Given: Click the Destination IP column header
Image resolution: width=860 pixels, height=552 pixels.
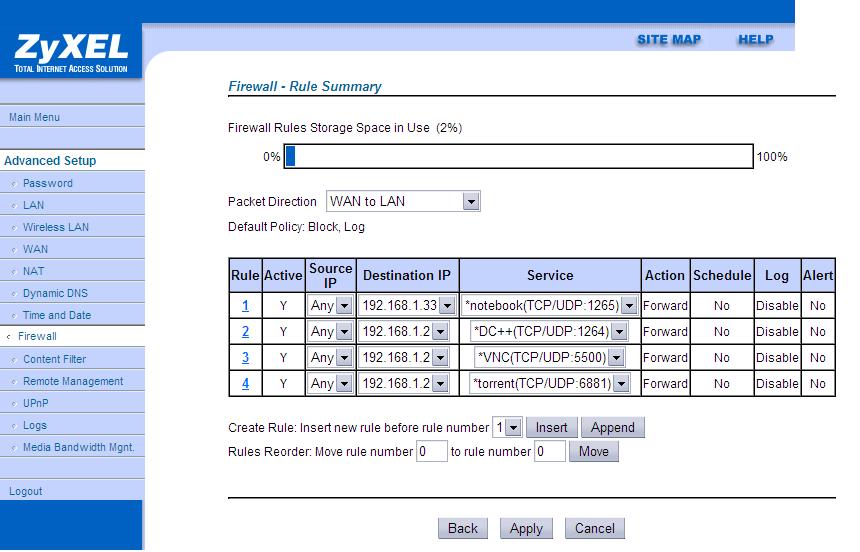Looking at the screenshot, I should (407, 275).
